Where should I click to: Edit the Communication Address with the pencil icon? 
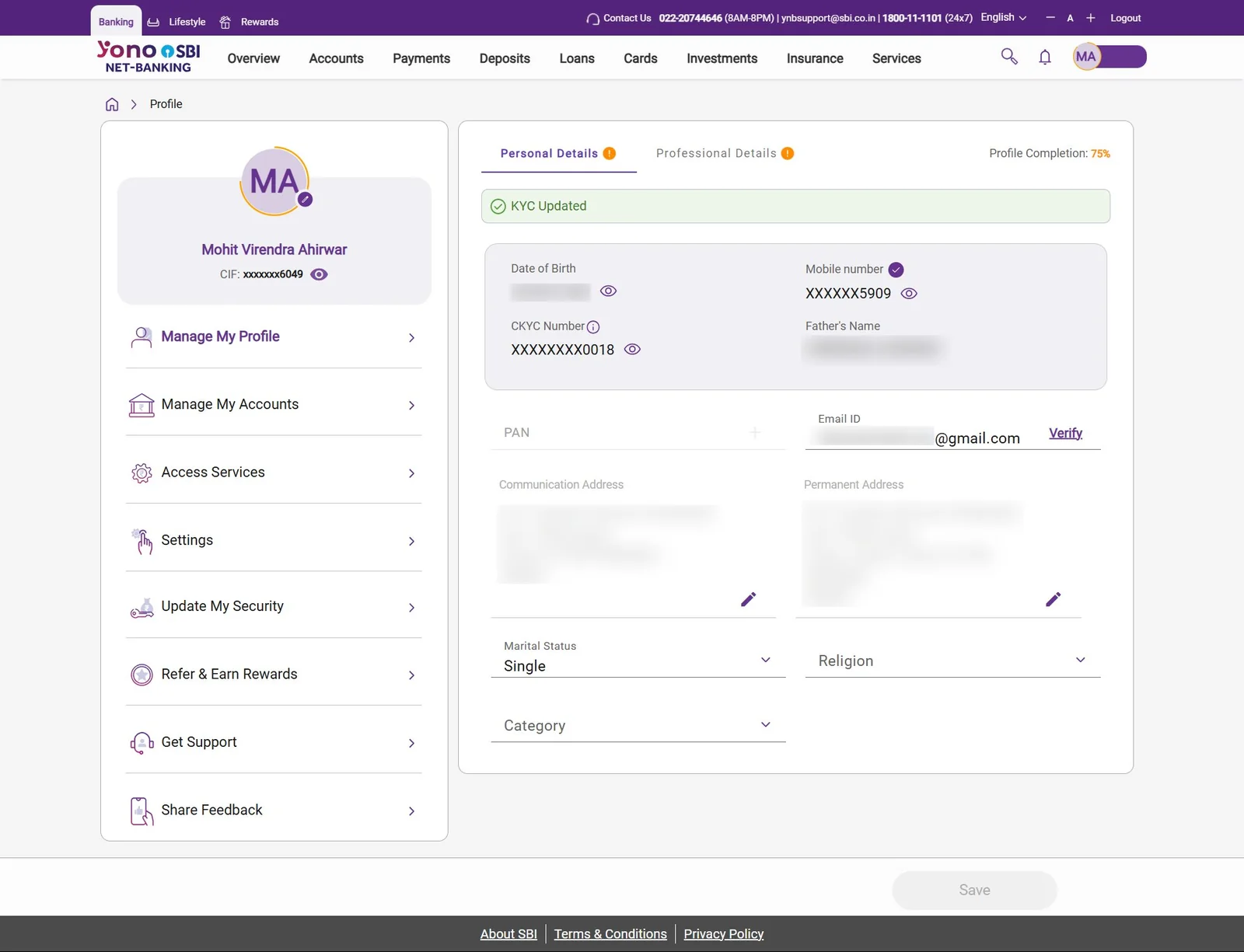(748, 599)
